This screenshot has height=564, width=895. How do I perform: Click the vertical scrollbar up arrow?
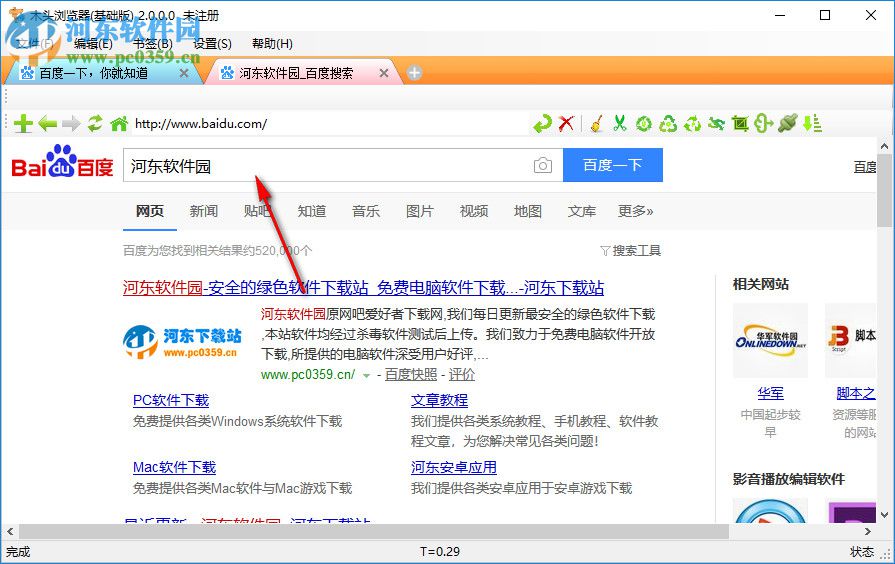885,146
